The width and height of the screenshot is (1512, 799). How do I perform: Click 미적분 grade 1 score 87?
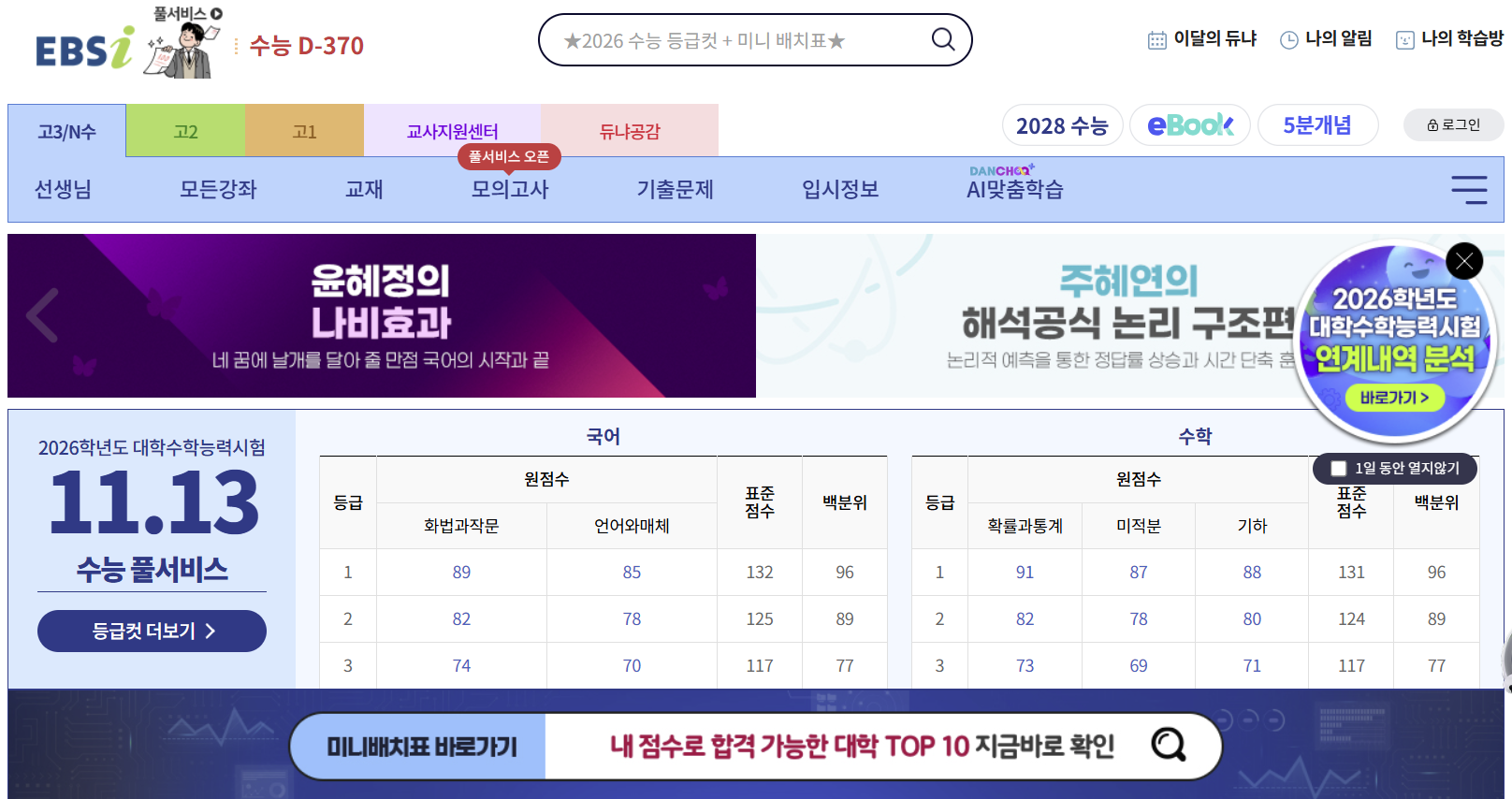(x=1138, y=572)
